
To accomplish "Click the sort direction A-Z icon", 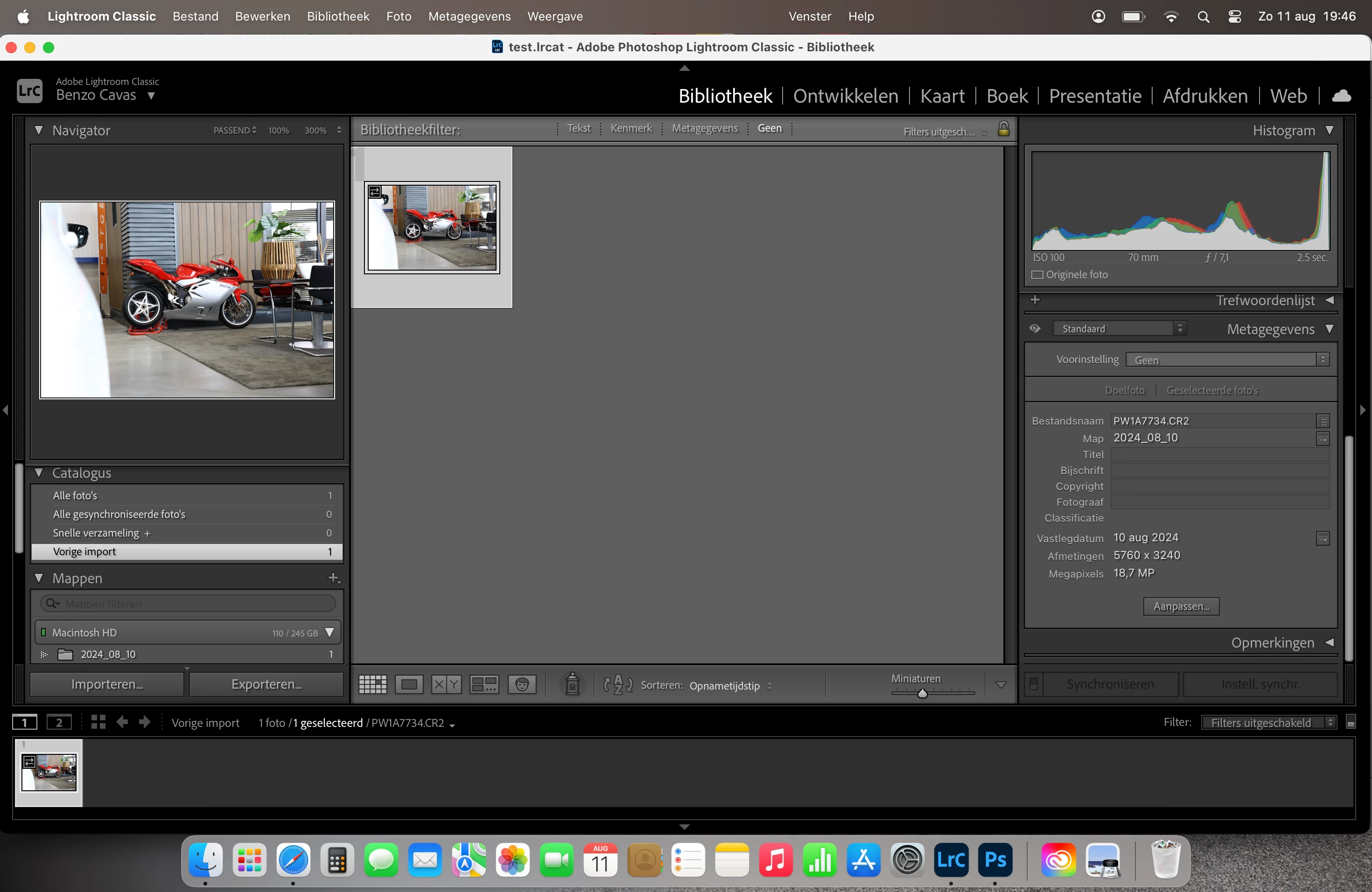I will click(618, 684).
